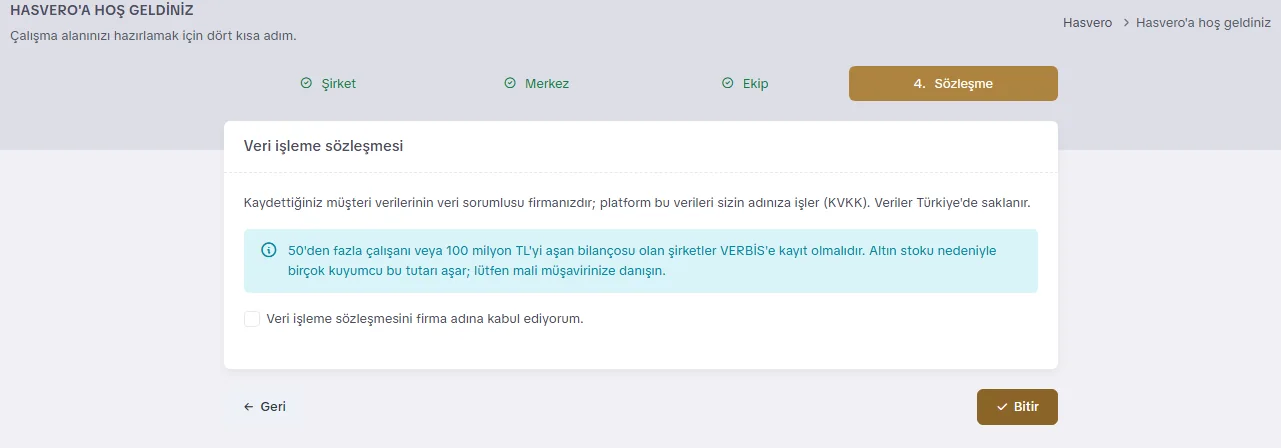Go back with the Geri button
This screenshot has width=1281, height=448.
(265, 407)
